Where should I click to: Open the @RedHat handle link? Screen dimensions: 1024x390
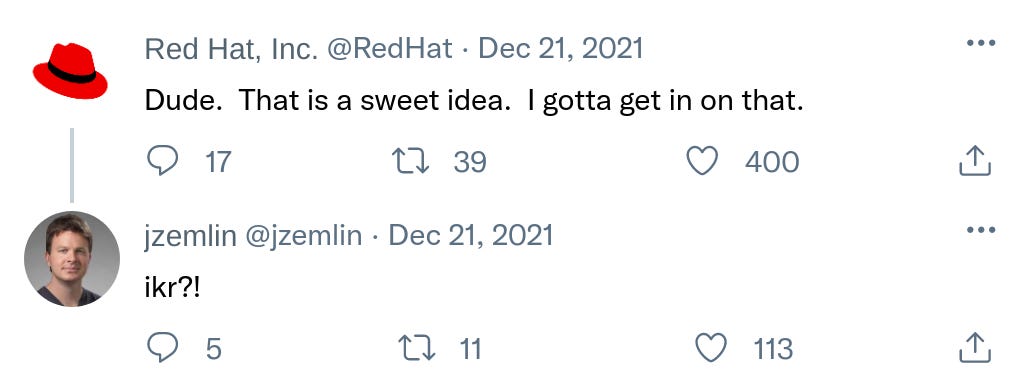click(x=389, y=49)
